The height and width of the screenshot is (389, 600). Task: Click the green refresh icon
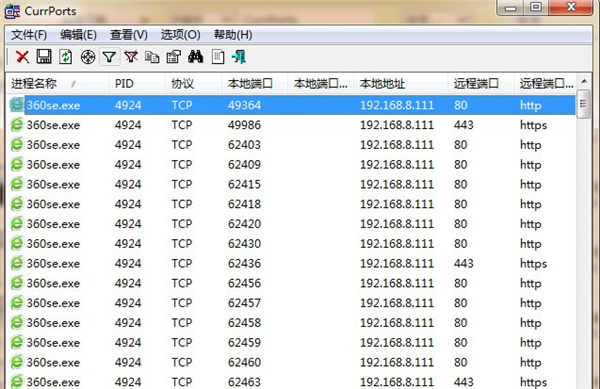pyautogui.click(x=65, y=57)
